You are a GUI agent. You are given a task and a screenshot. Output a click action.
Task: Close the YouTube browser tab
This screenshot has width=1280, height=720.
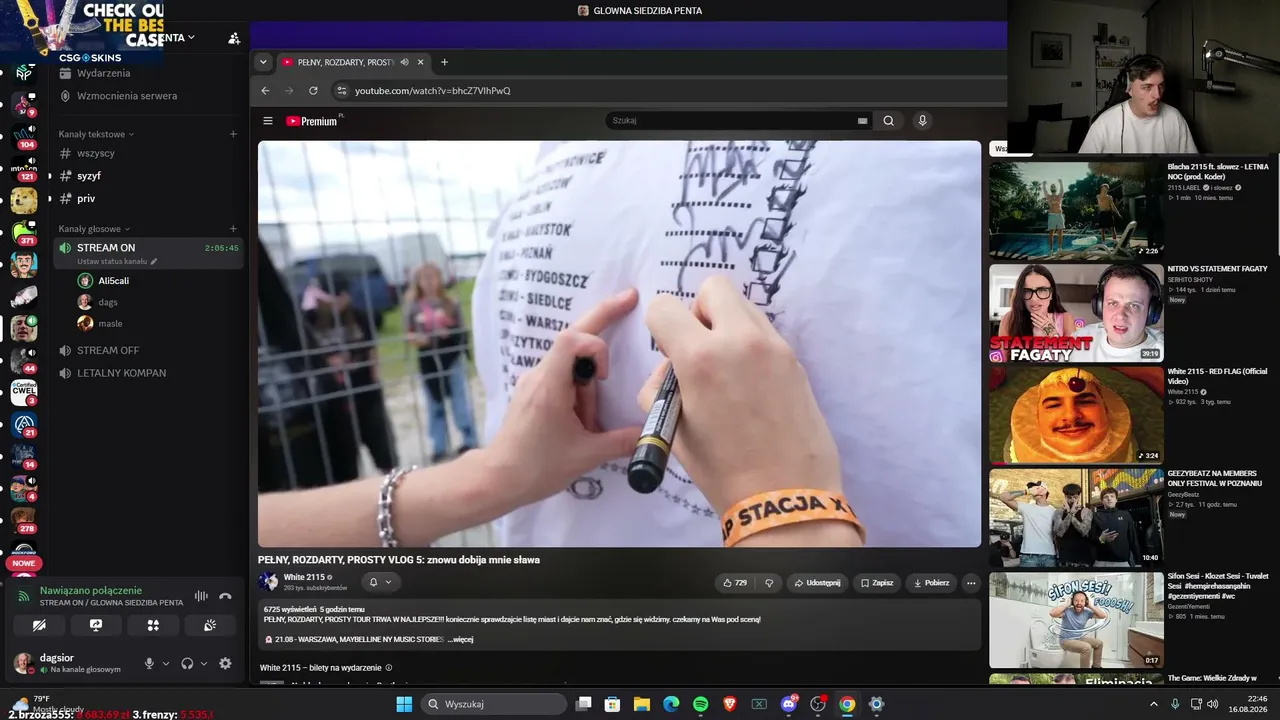tap(421, 62)
